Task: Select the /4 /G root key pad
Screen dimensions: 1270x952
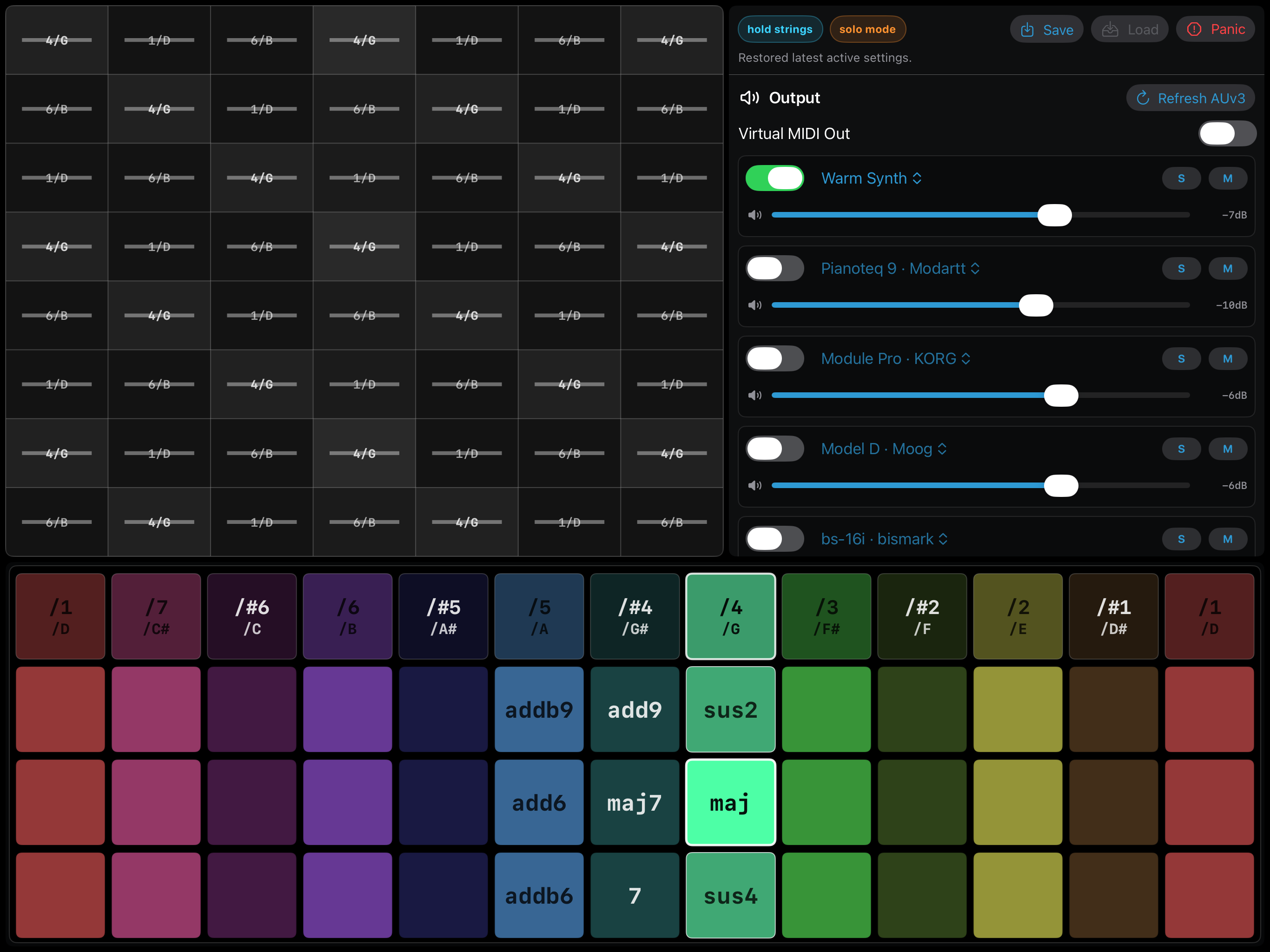Action: pyautogui.click(x=730, y=616)
